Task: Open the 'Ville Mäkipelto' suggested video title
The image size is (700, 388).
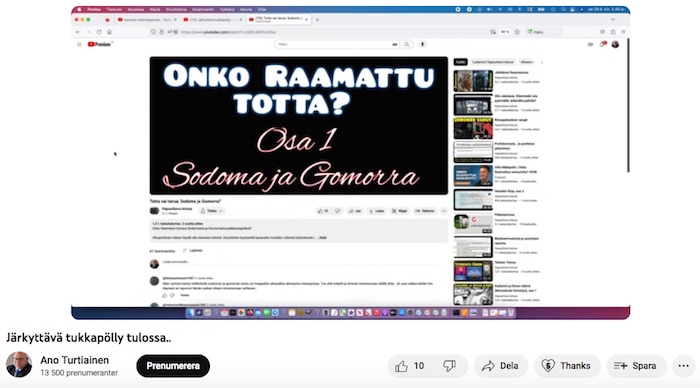Action: click(516, 169)
